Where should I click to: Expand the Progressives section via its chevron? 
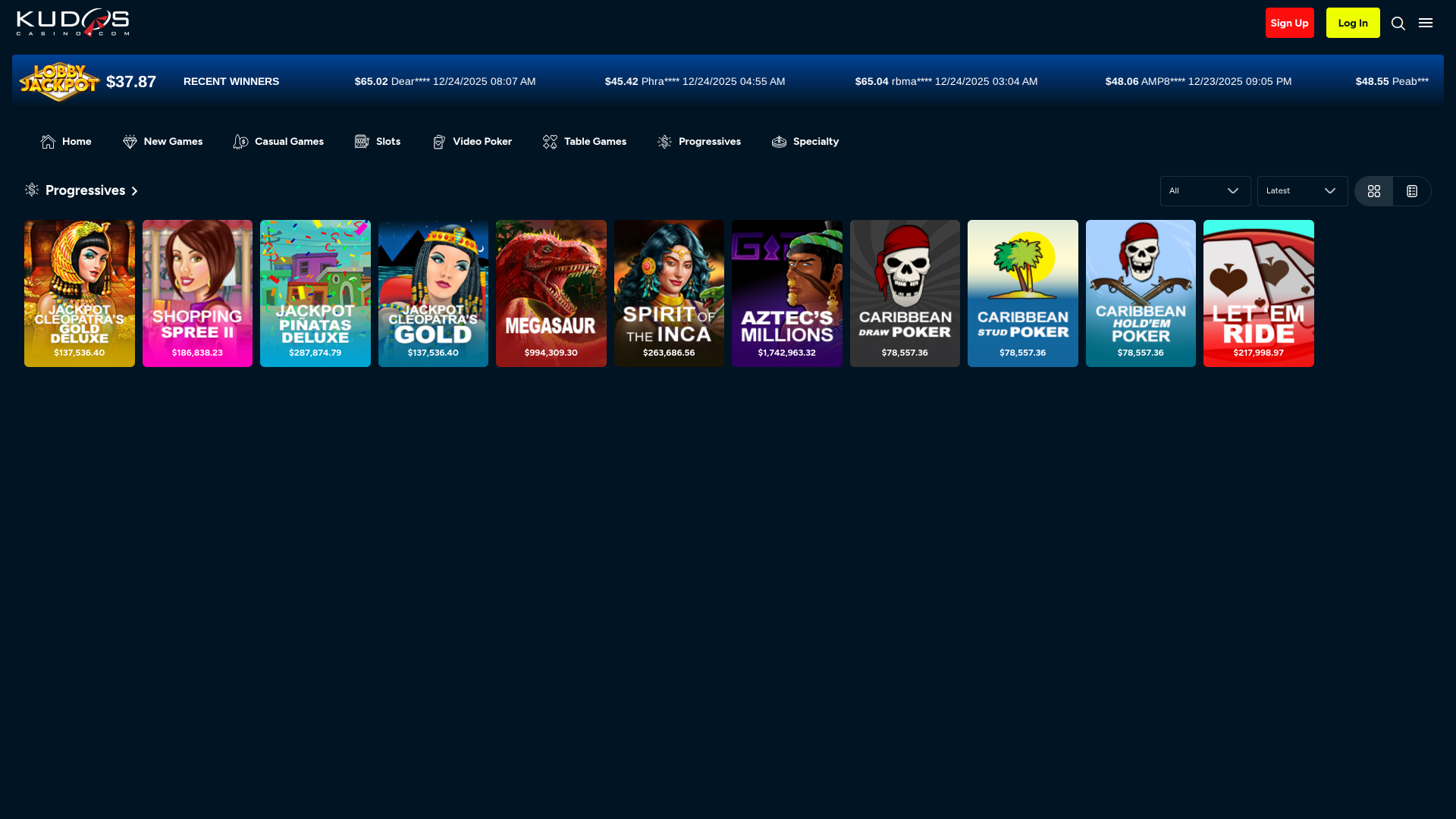tap(135, 190)
